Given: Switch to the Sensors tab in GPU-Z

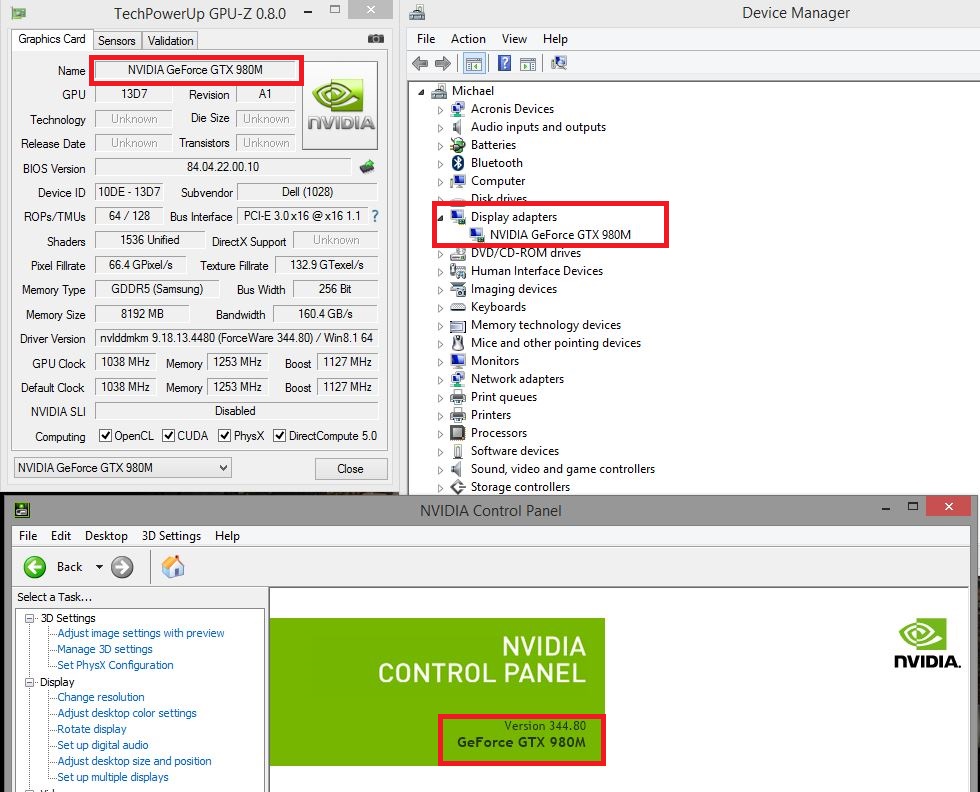Looking at the screenshot, I should pos(117,41).
